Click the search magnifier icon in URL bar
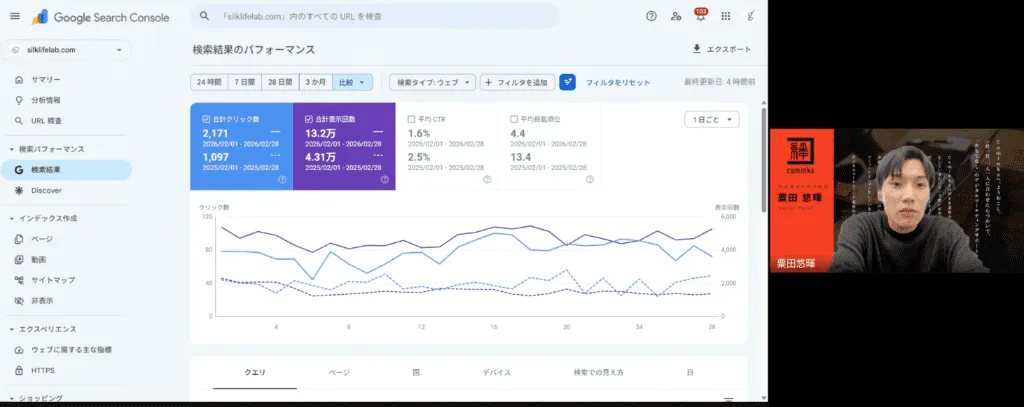 [204, 16]
